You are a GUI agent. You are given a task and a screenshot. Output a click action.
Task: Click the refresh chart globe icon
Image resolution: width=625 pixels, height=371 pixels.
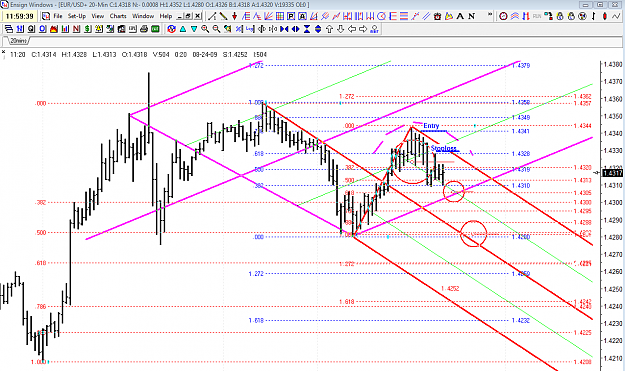click(171, 29)
